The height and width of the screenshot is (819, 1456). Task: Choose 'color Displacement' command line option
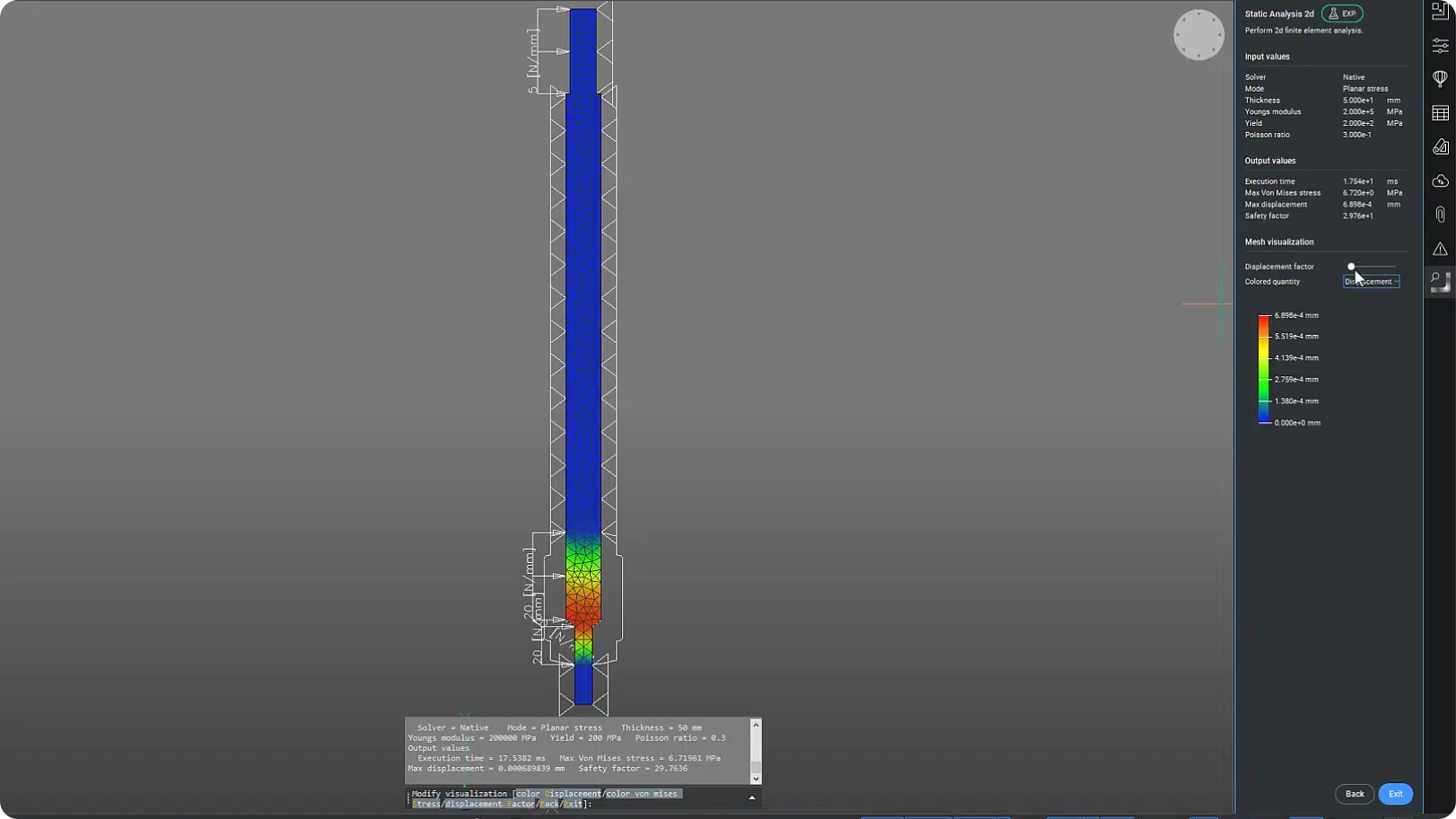[557, 794]
